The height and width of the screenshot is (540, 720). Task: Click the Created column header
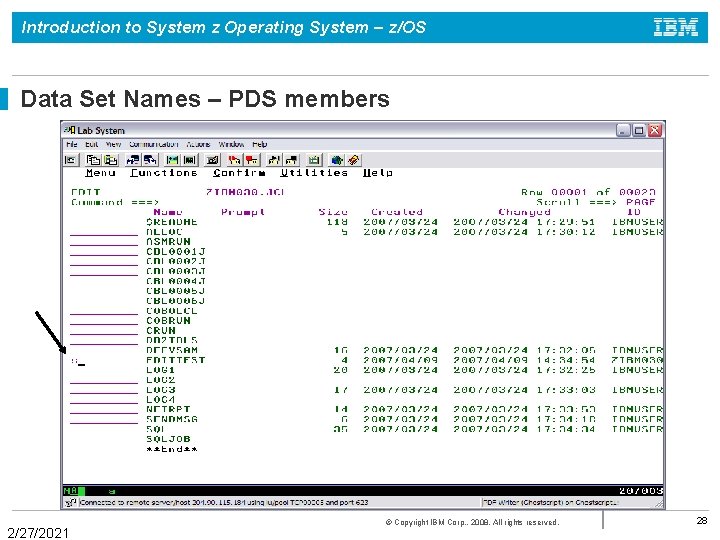click(x=397, y=212)
